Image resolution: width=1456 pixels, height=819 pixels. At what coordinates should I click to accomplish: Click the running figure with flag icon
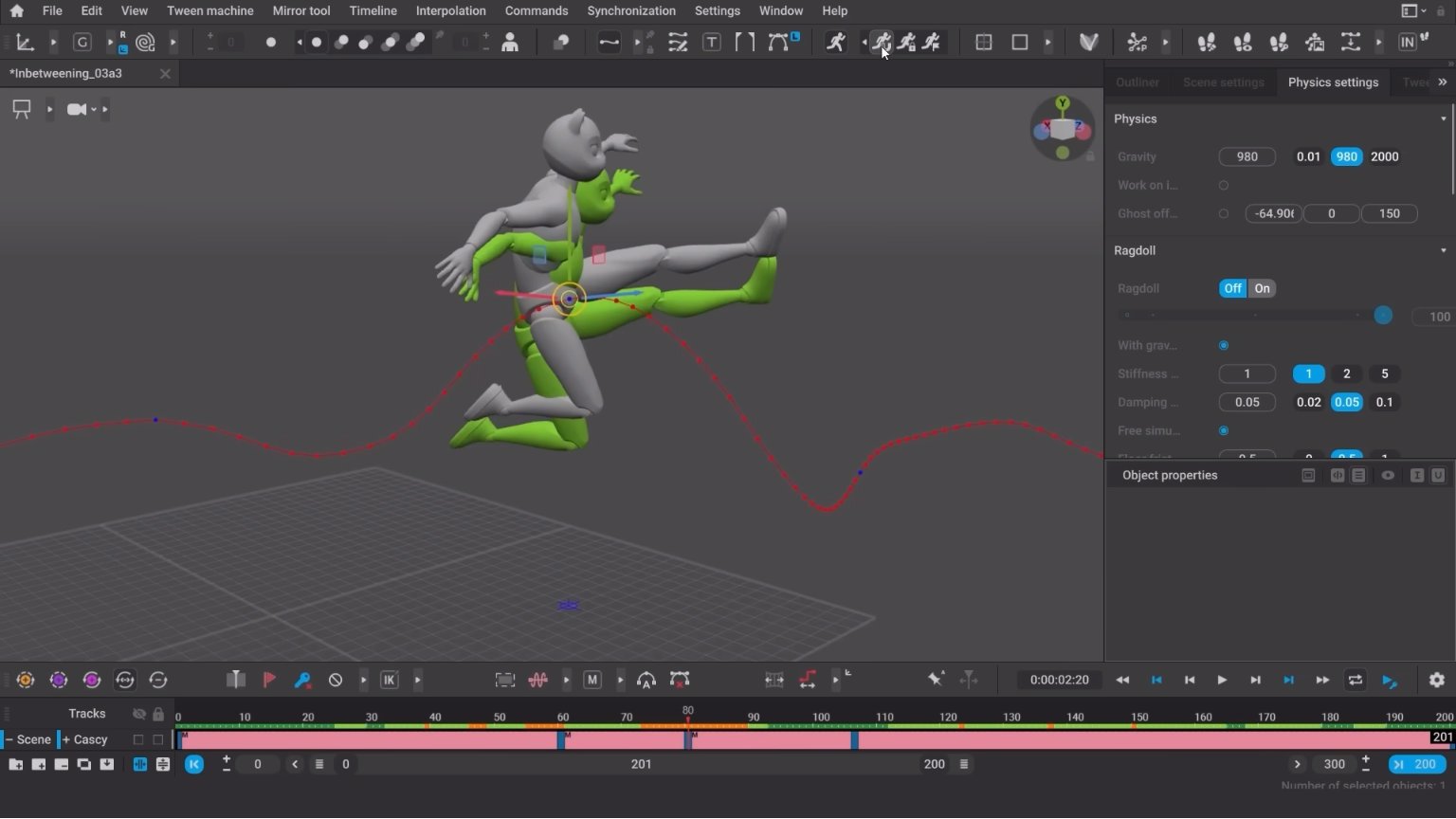coord(932,43)
